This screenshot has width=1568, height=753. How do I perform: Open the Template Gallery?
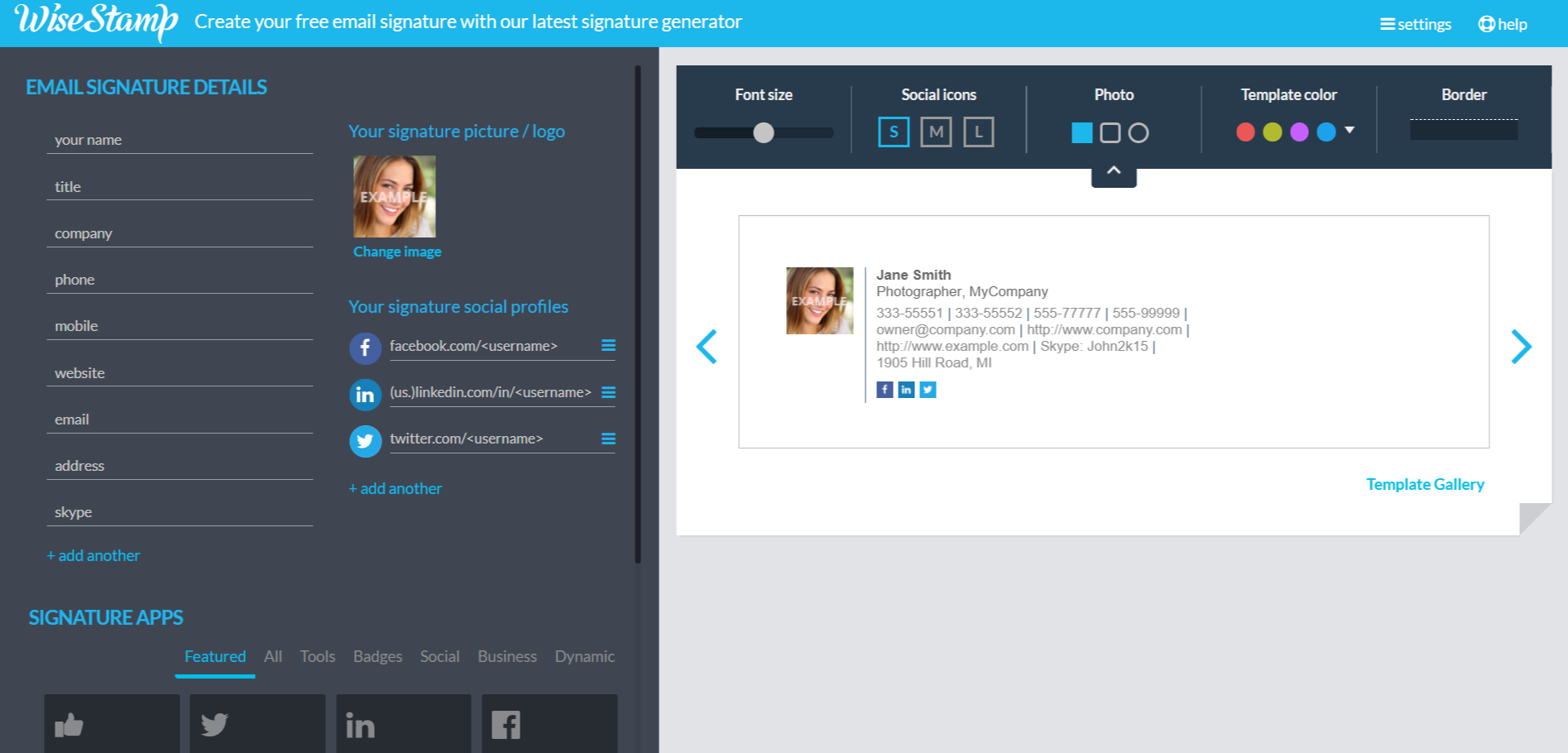click(1425, 484)
